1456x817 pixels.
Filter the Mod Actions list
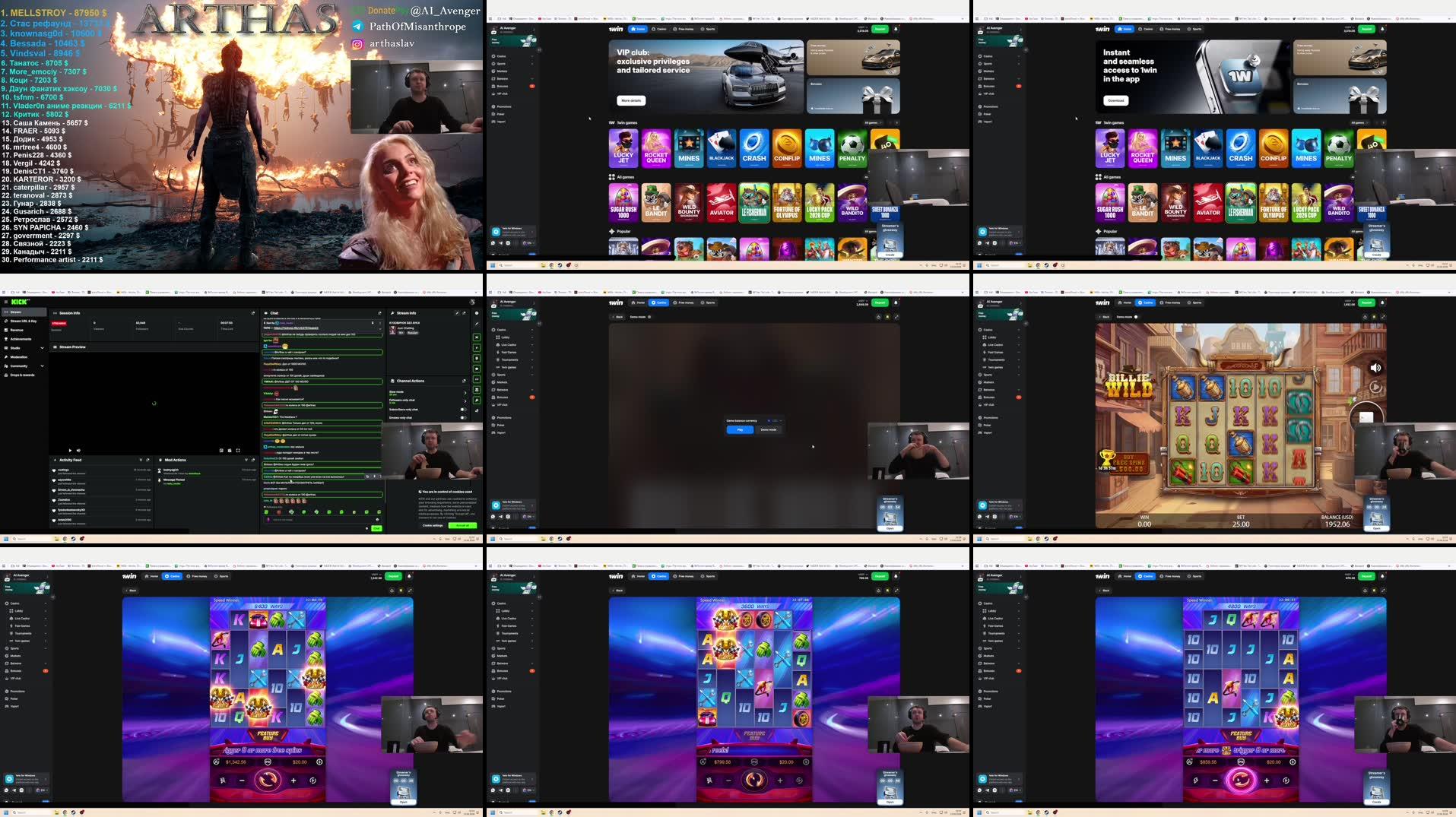tap(246, 460)
